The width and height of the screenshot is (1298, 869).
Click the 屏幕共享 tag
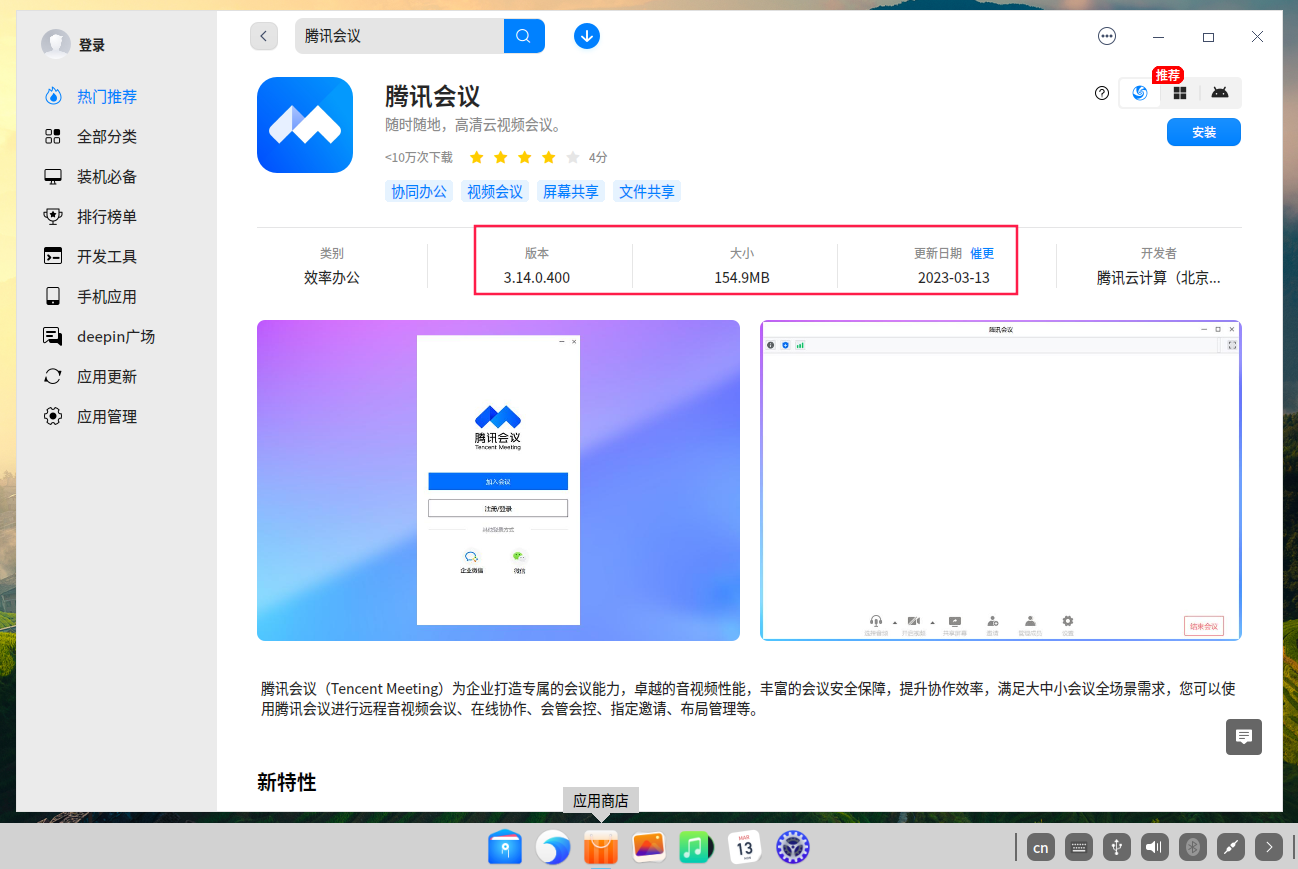[571, 191]
